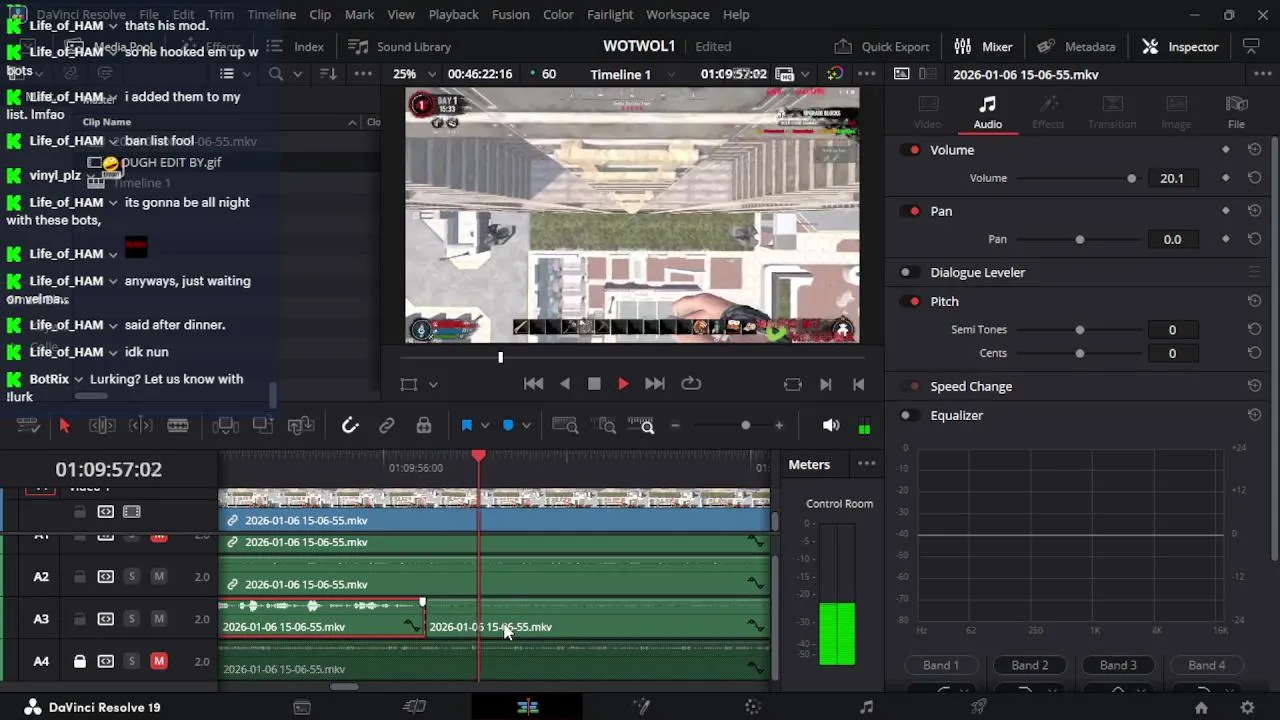Select the Blade Edit Mode tool
The width and height of the screenshot is (1280, 720).
point(178,426)
